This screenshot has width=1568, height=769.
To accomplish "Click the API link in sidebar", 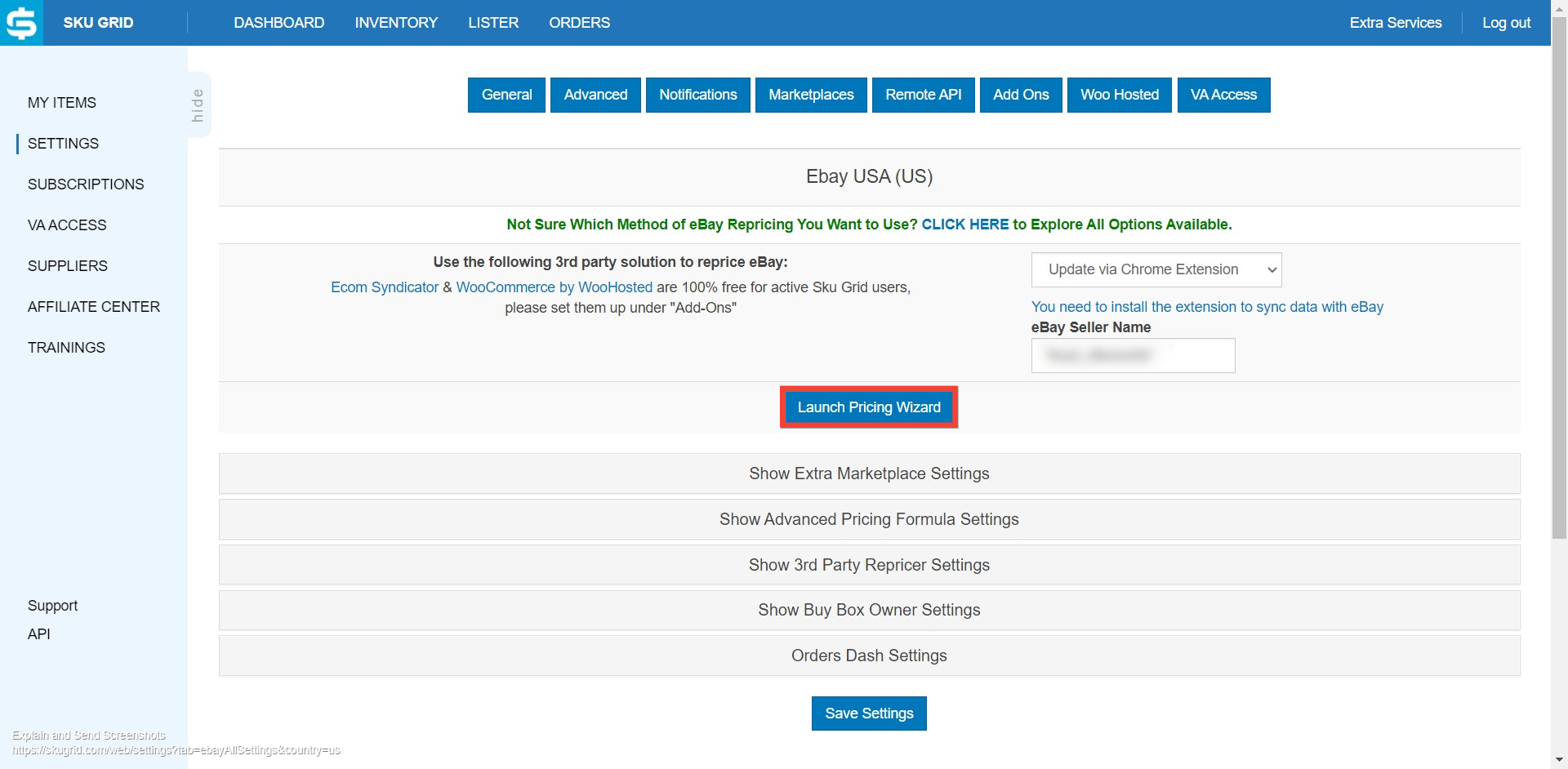I will click(x=39, y=634).
